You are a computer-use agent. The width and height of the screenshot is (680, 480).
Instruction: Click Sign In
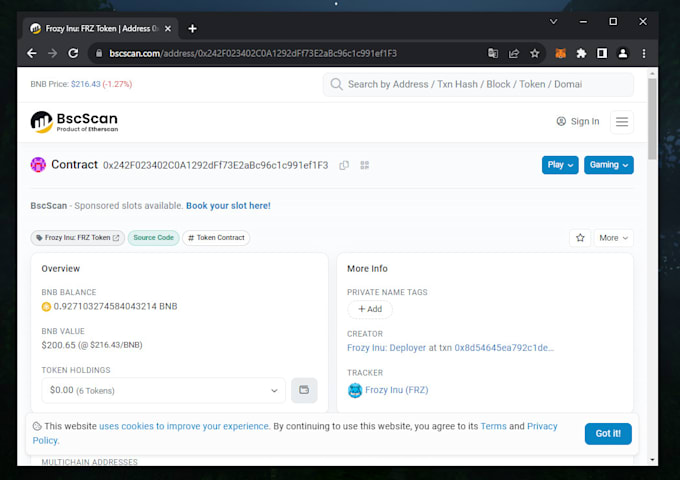pyautogui.click(x=578, y=121)
